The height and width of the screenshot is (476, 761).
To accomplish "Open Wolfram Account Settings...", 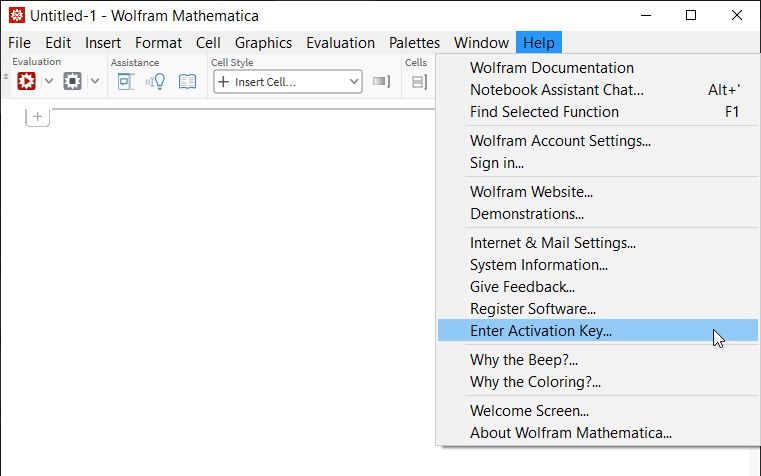I will coord(598,141).
